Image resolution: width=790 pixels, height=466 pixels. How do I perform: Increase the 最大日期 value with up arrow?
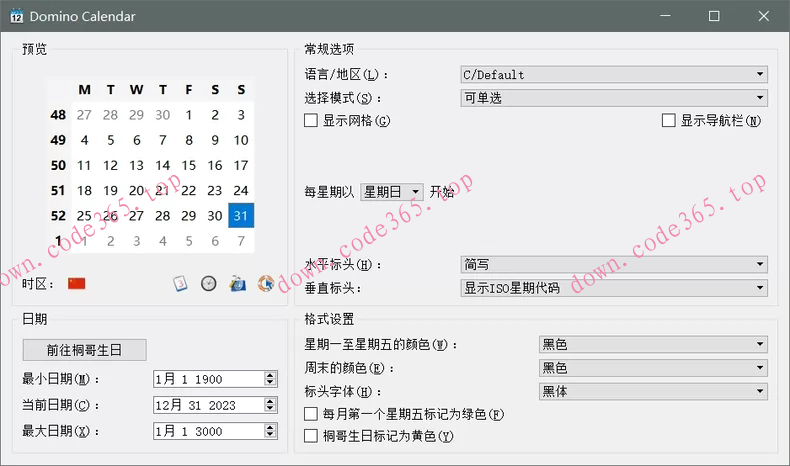click(x=270, y=427)
